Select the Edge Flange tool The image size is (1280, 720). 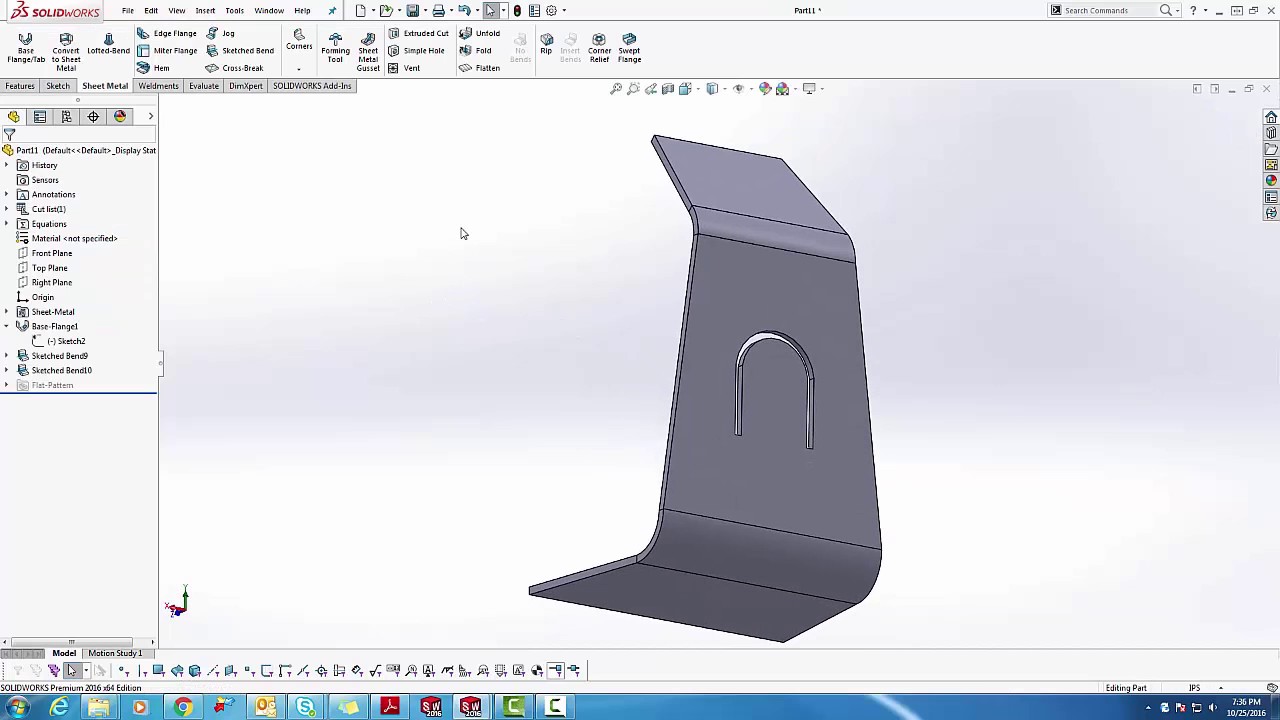tap(167, 33)
